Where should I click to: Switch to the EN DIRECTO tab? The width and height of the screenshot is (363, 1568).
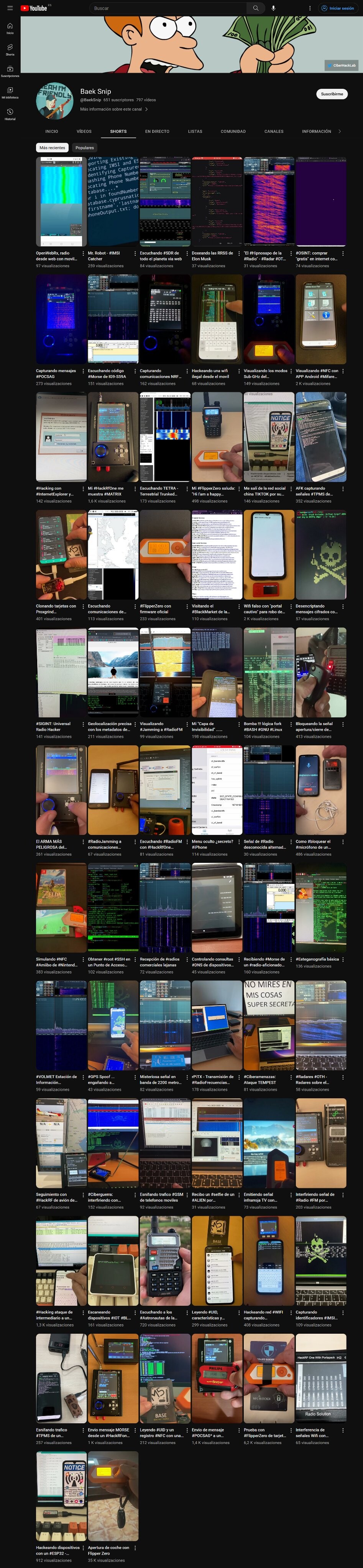click(x=157, y=131)
